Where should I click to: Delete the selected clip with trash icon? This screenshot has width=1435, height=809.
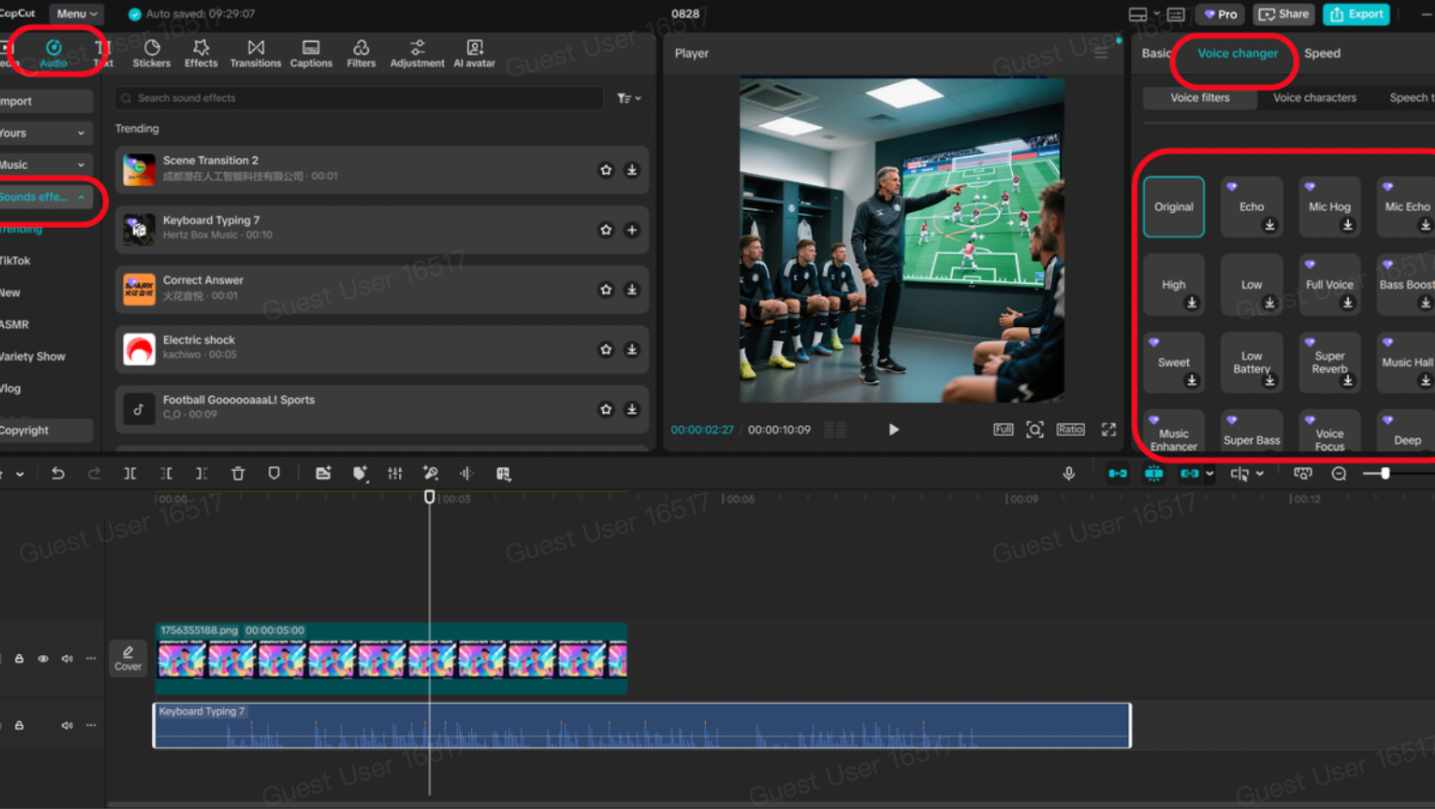coord(238,474)
